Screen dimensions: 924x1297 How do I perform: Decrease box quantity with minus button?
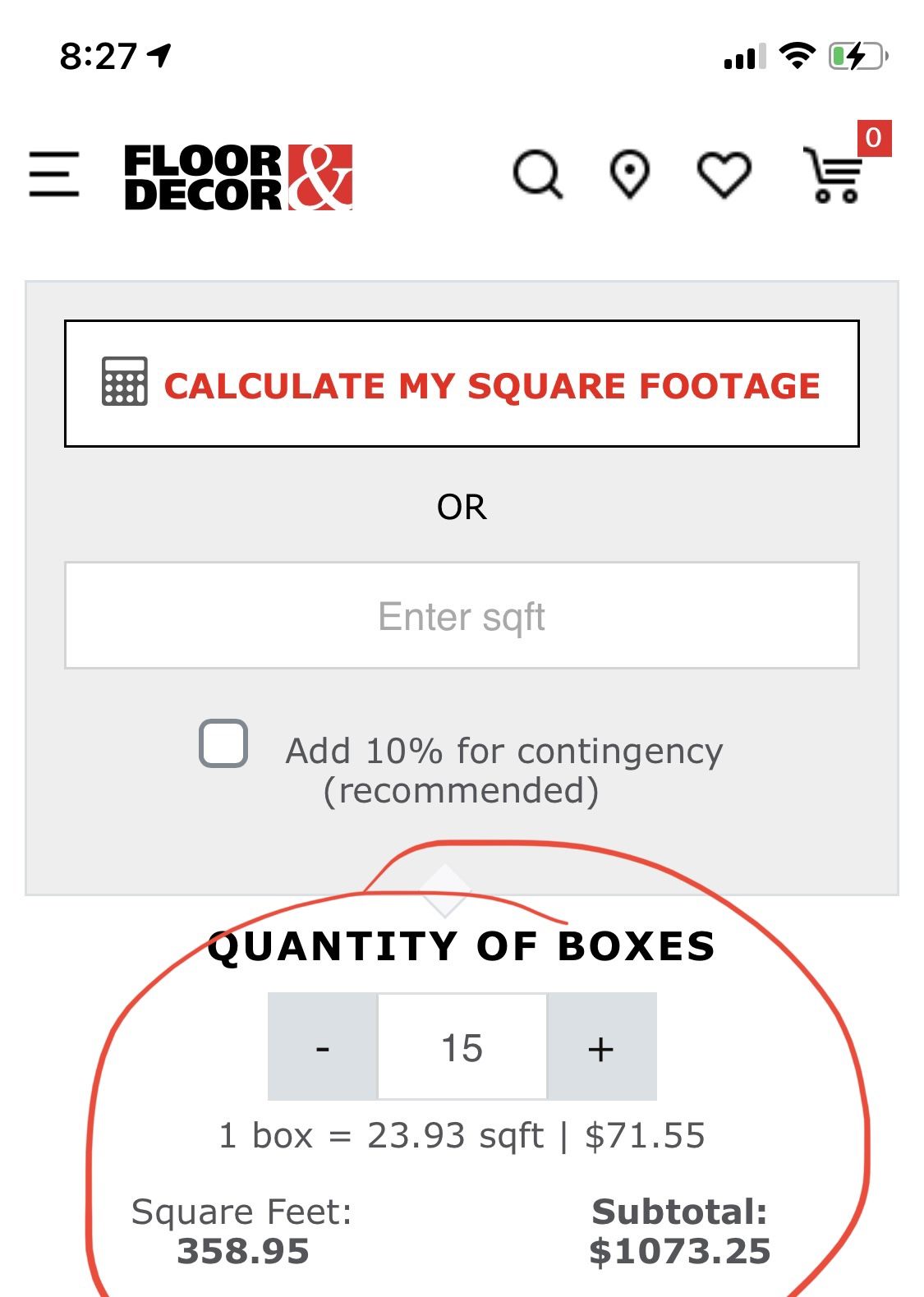pos(323,1047)
